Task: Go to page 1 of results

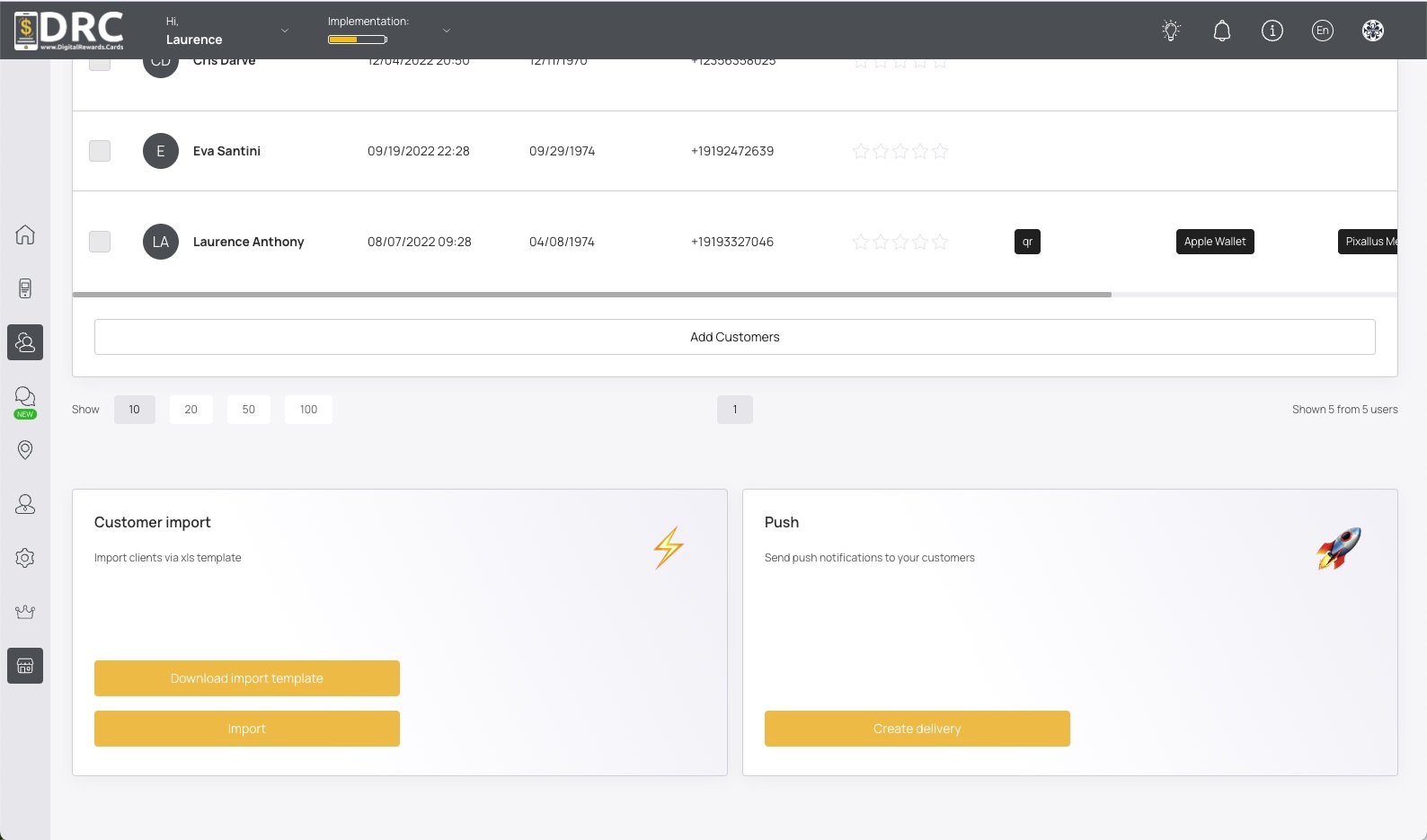Action: (734, 410)
